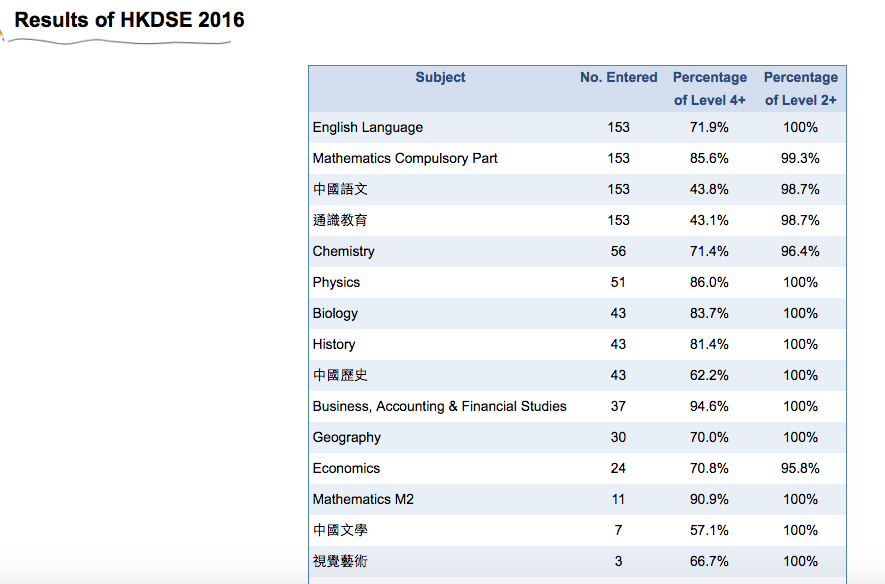Click the 'Subject' column header
Screen dimensions: 885x584
click(440, 77)
